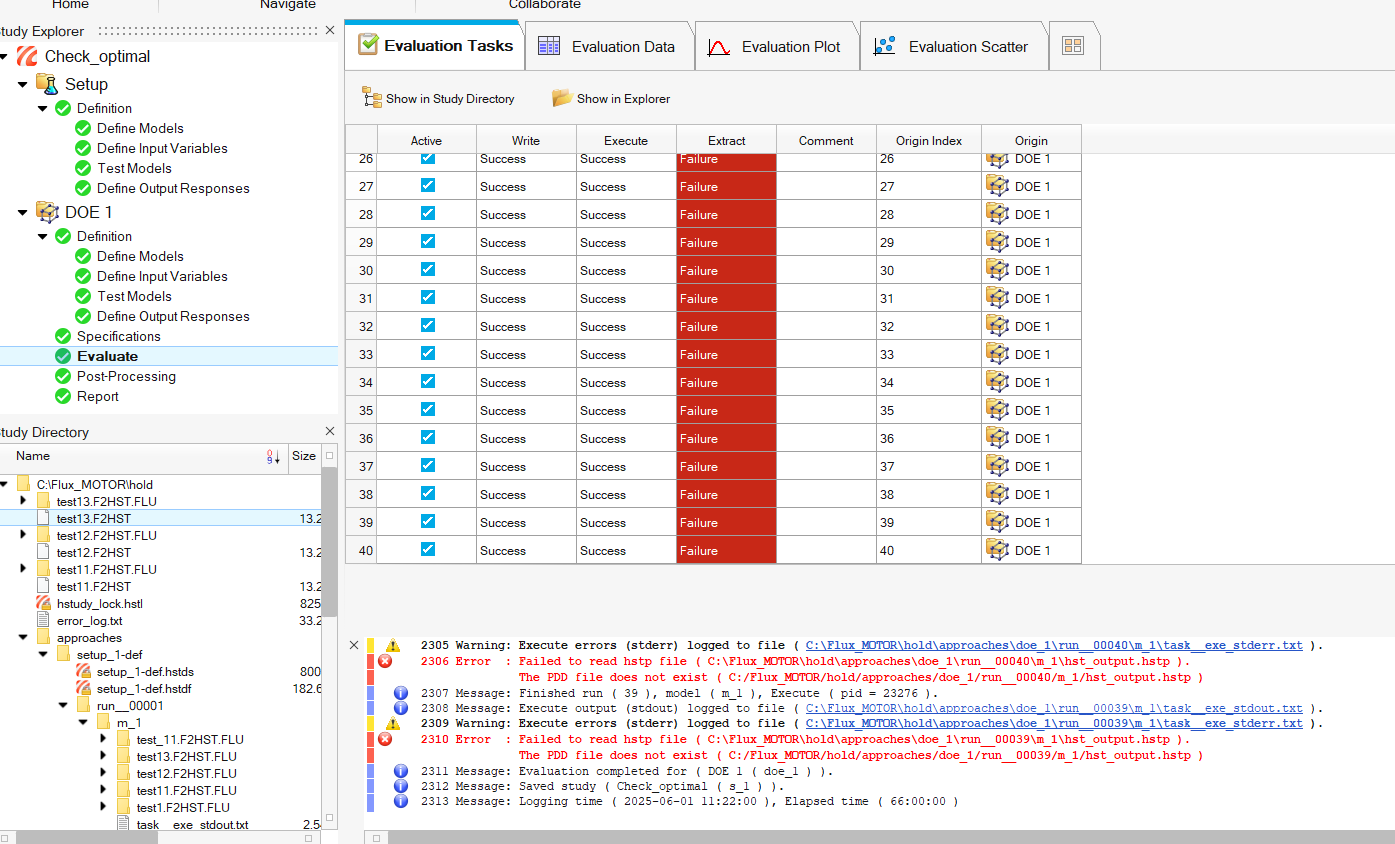Click the red Failure cell in row 37
The height and width of the screenshot is (844, 1395).
[726, 466]
